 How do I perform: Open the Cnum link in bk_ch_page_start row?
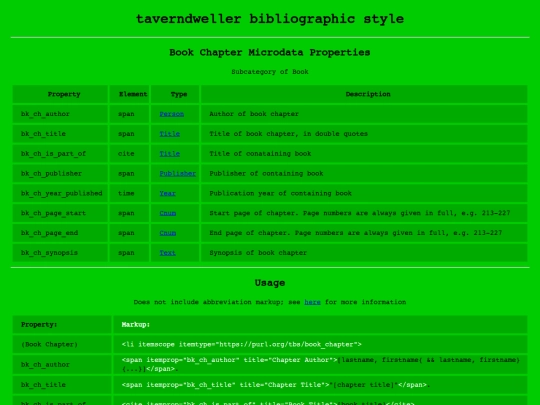[167, 213]
